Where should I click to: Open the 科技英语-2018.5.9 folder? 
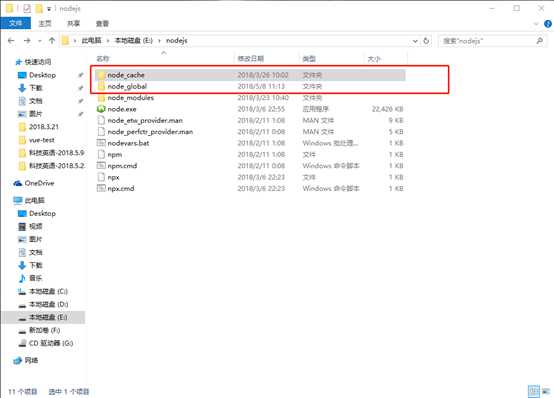coord(57,153)
